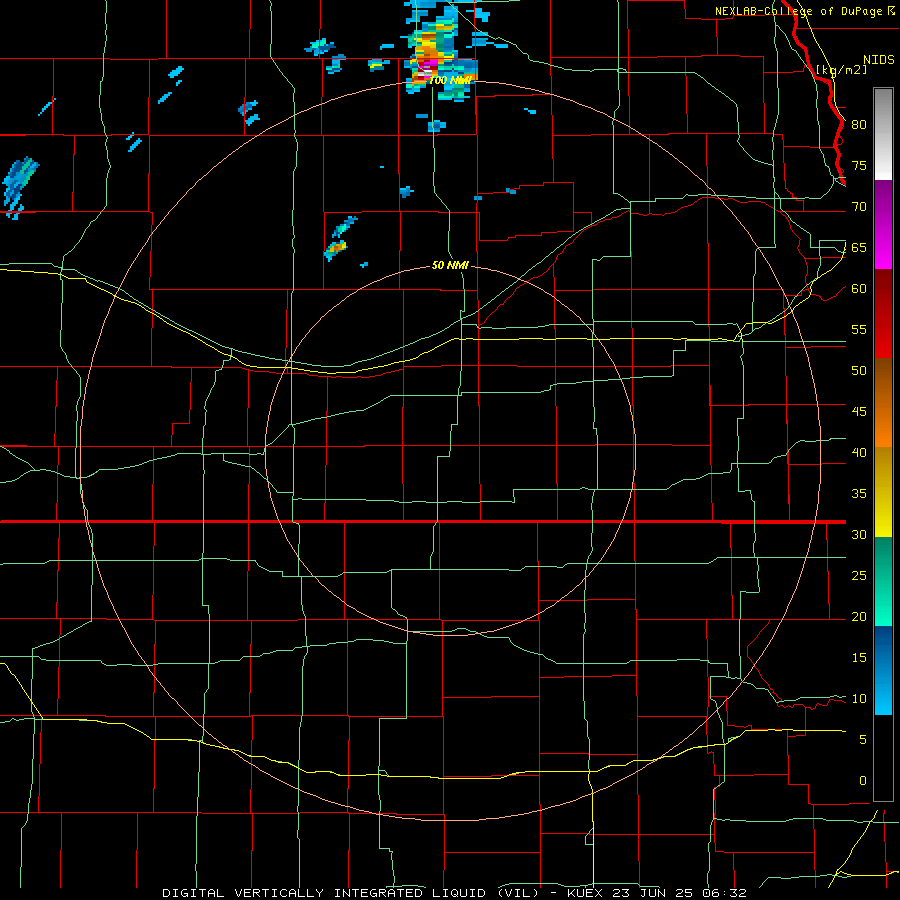The width and height of the screenshot is (900, 900).
Task: Click the 50 NMI range ring label
Action: pos(450,265)
